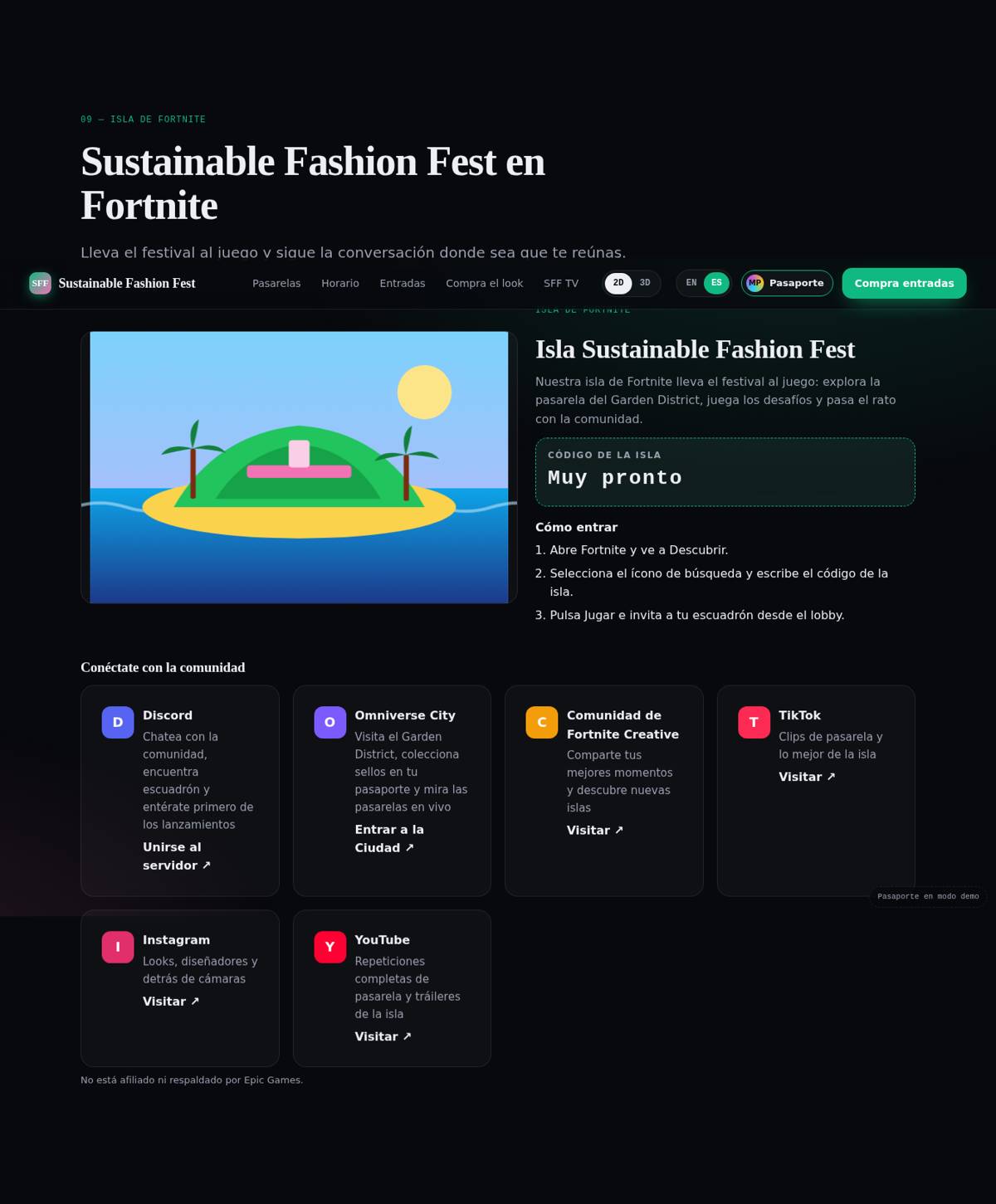This screenshot has width=996, height=1204.
Task: Click the island code box reading Muy pronto
Action: [x=725, y=472]
